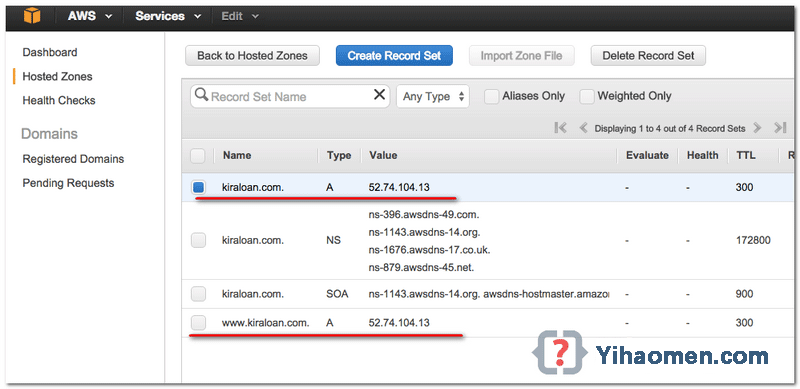Click the search magnifier icon
Image resolution: width=800 pixels, height=389 pixels.
point(202,95)
